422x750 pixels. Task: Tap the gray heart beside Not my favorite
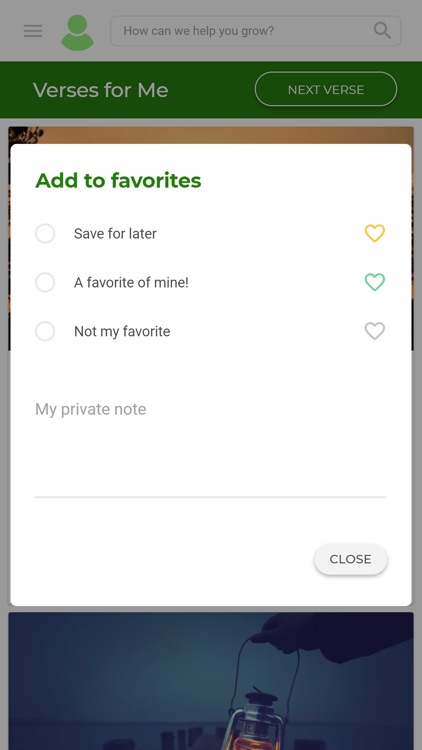pyautogui.click(x=375, y=331)
